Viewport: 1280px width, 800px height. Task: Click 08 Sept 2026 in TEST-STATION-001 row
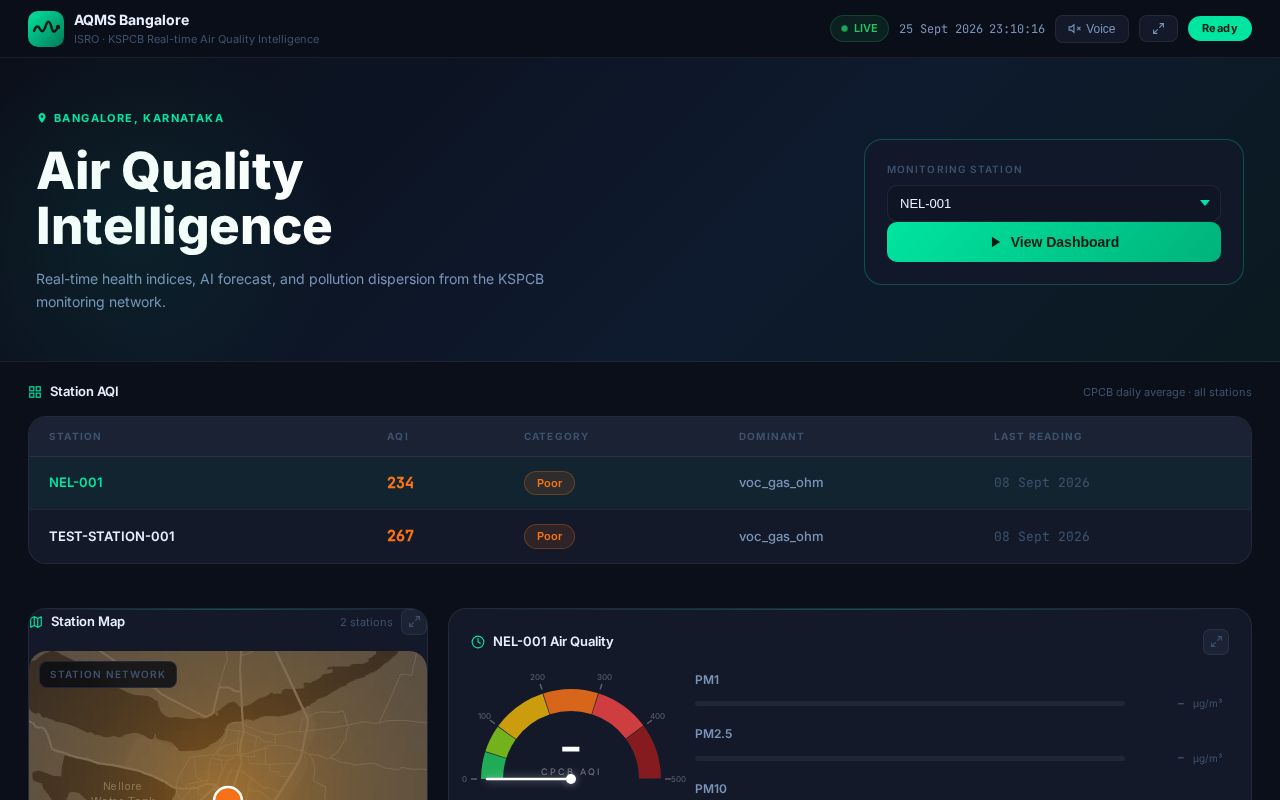pyautogui.click(x=1042, y=537)
